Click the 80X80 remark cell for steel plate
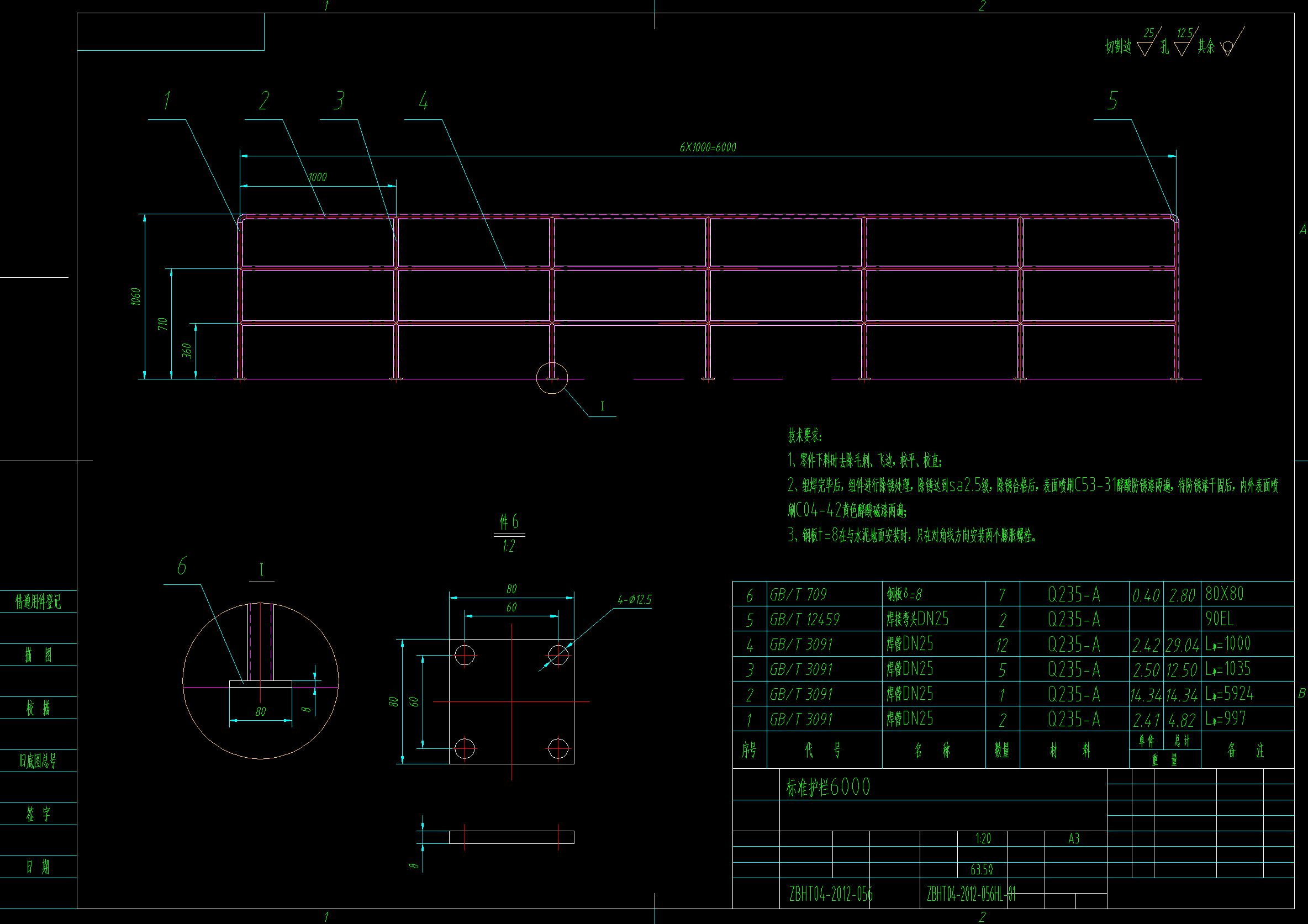1308x924 pixels. [1224, 594]
